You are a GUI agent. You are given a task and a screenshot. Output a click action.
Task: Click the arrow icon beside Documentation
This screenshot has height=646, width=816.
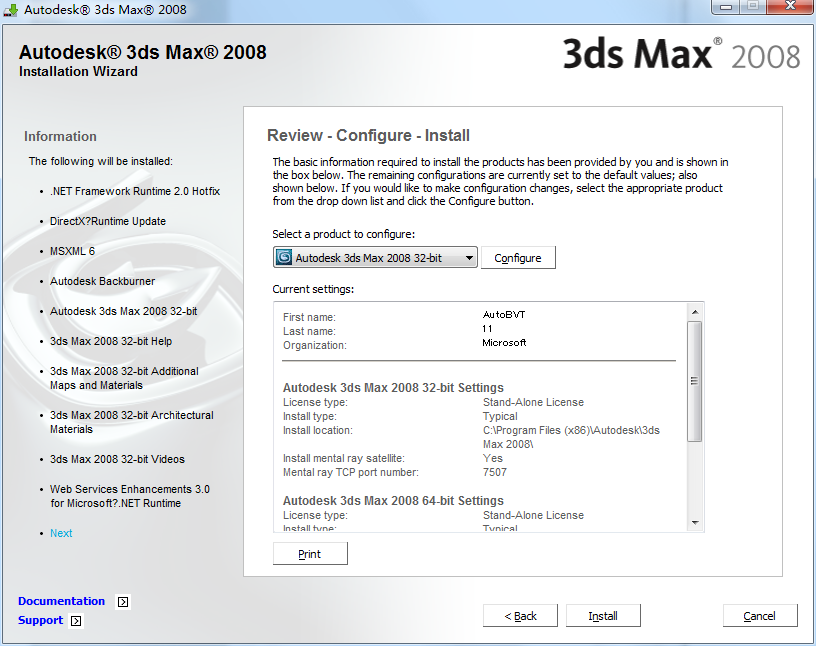[x=123, y=602]
